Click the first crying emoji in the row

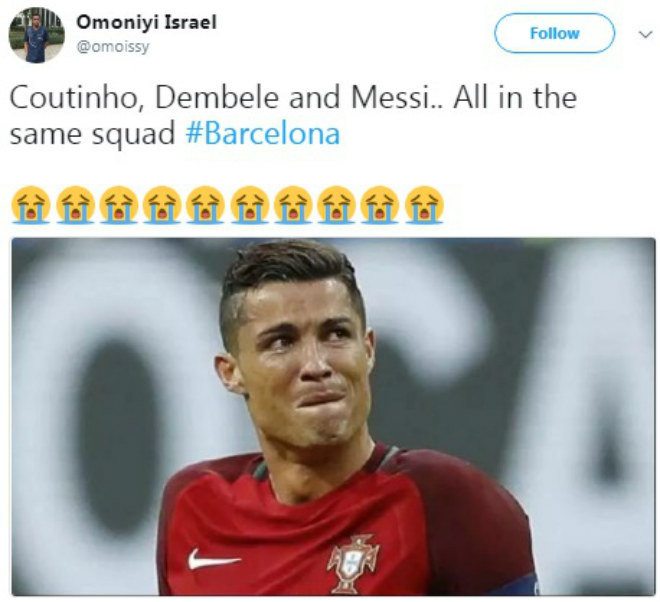coord(30,205)
